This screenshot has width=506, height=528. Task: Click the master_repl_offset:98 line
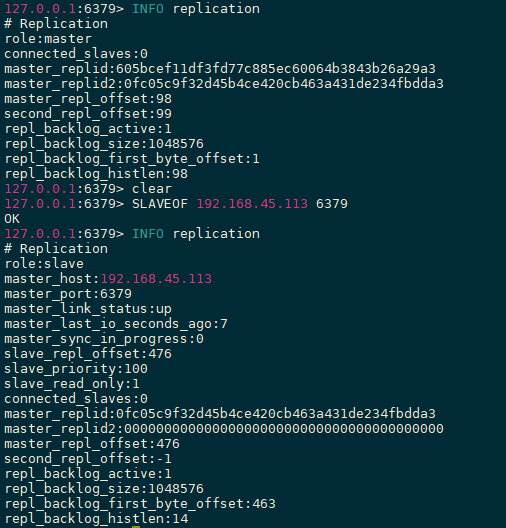(88, 99)
